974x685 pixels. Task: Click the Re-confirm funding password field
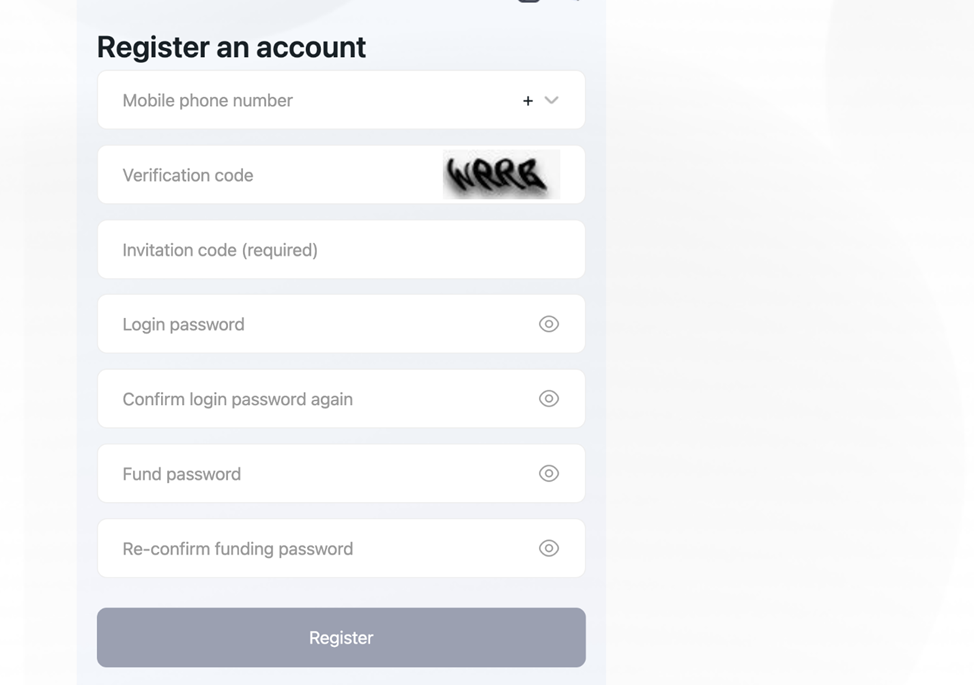[x=320, y=548]
